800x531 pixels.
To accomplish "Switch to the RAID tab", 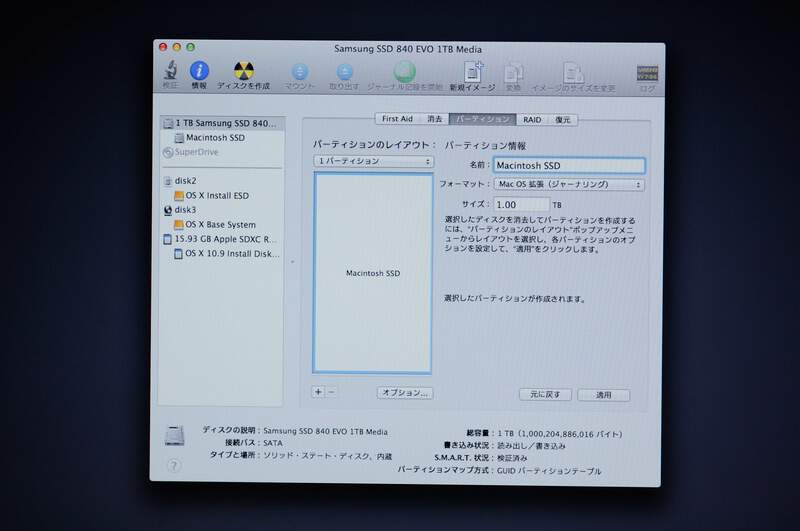I will click(x=532, y=119).
